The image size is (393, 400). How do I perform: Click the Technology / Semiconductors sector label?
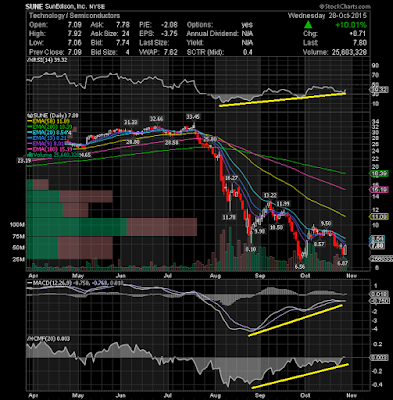pyautogui.click(x=74, y=16)
